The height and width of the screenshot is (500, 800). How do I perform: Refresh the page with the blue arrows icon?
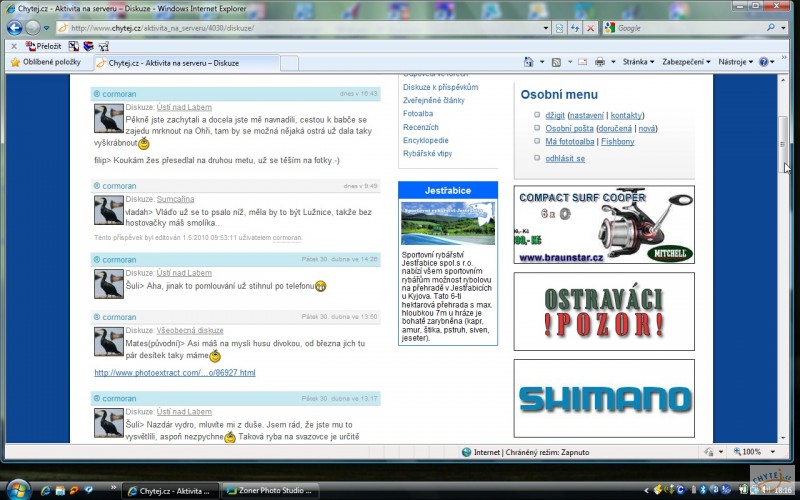[x=575, y=28]
